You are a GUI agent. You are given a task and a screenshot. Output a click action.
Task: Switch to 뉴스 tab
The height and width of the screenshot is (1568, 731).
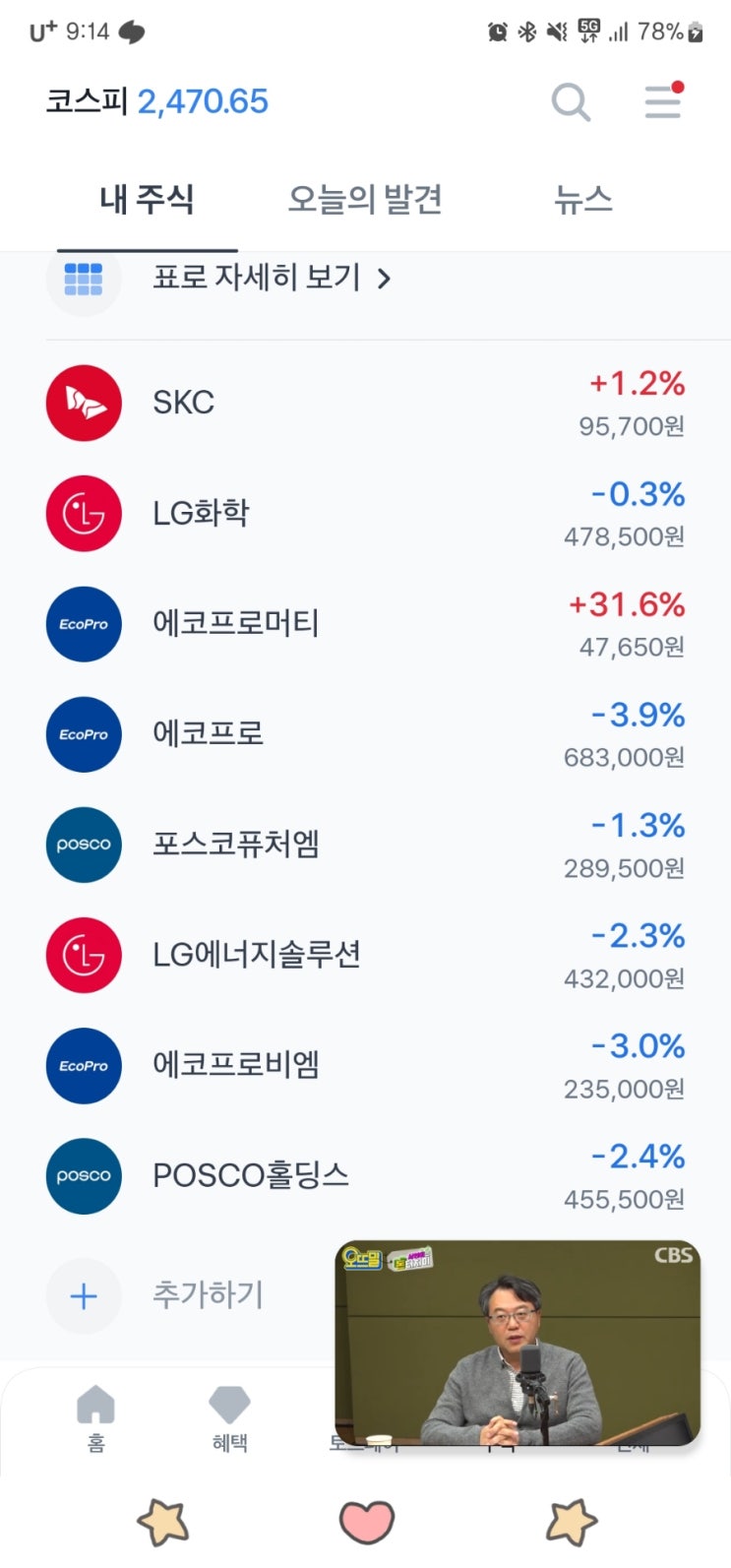(583, 200)
